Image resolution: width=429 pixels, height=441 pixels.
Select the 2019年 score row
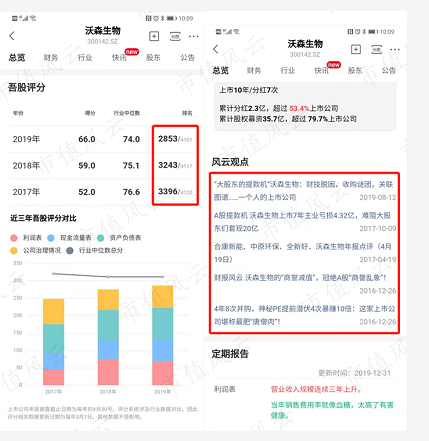[x=103, y=139]
